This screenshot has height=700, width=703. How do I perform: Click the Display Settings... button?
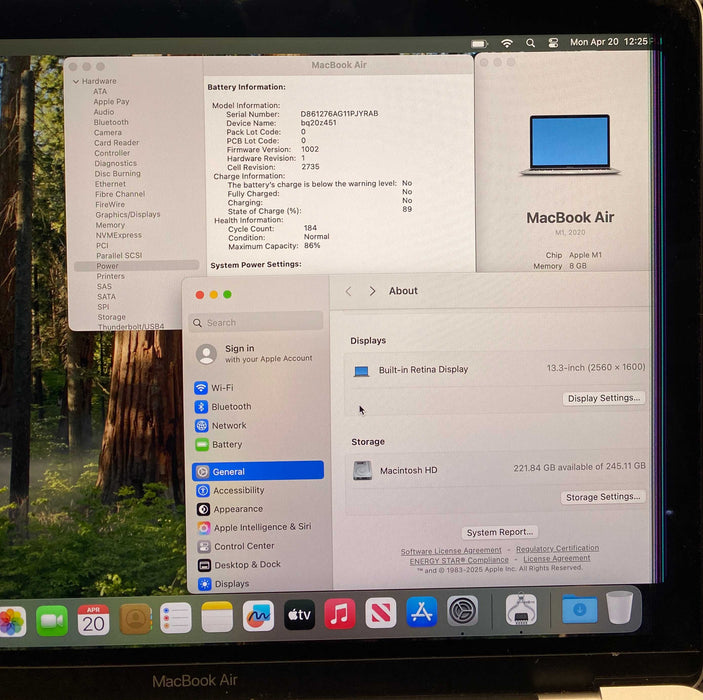pos(603,398)
